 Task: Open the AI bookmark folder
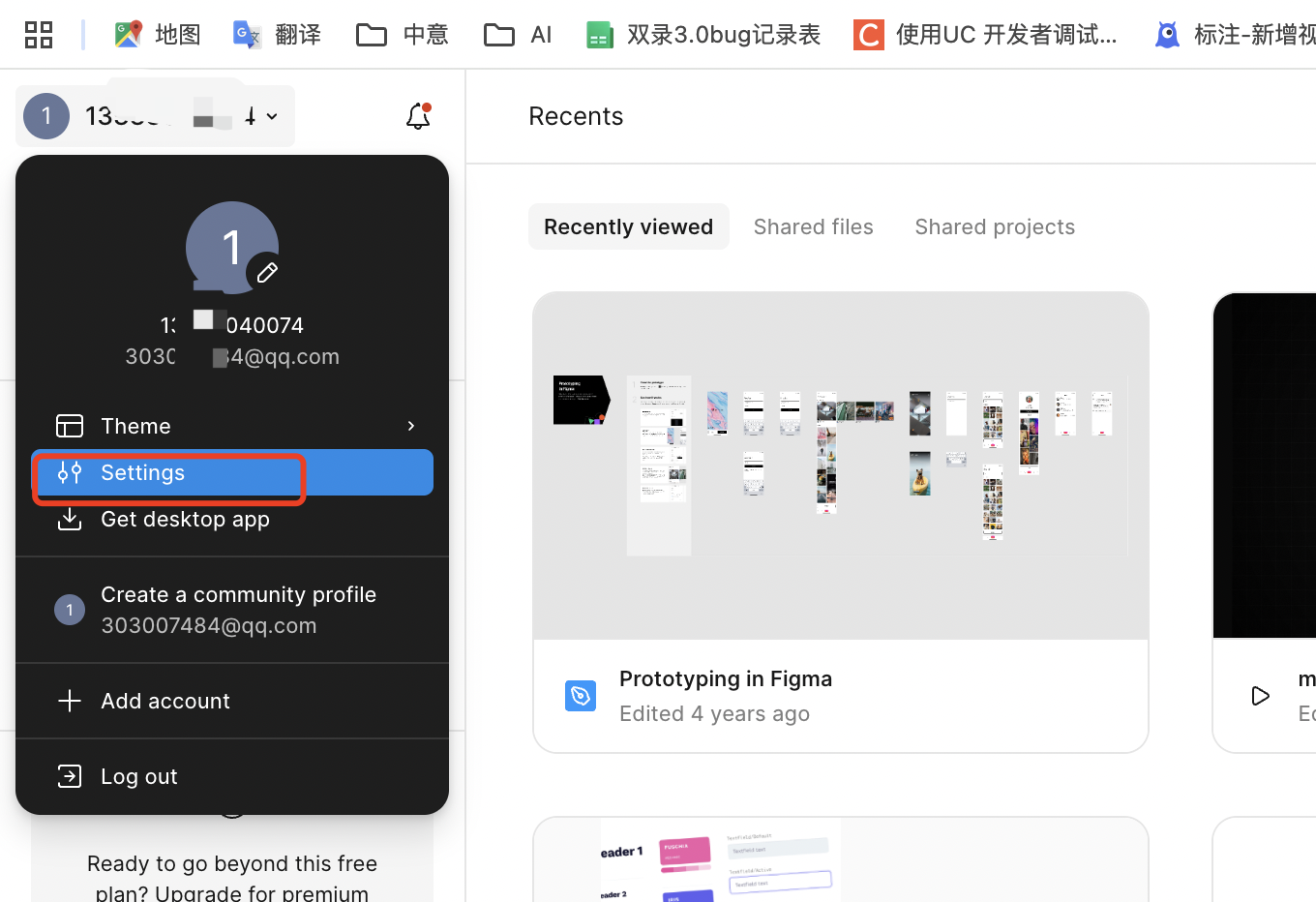[x=518, y=35]
